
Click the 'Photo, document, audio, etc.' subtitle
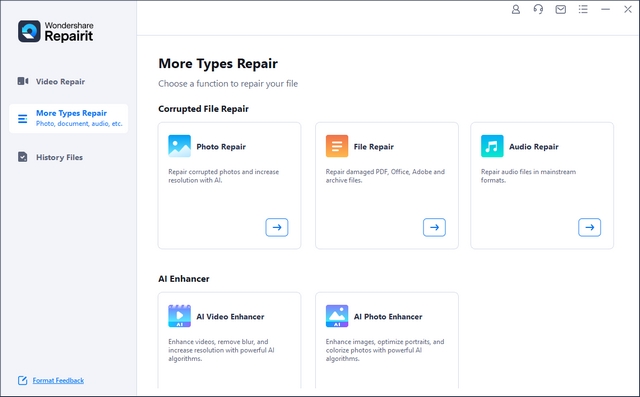(79, 124)
